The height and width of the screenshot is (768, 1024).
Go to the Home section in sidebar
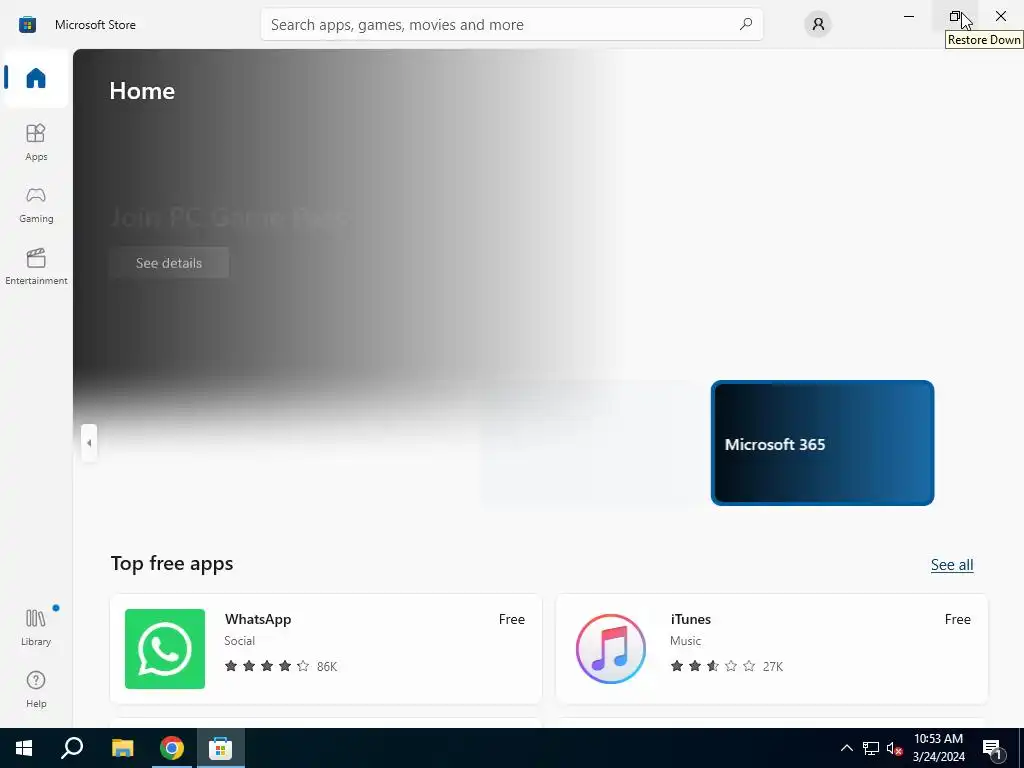[x=36, y=78]
